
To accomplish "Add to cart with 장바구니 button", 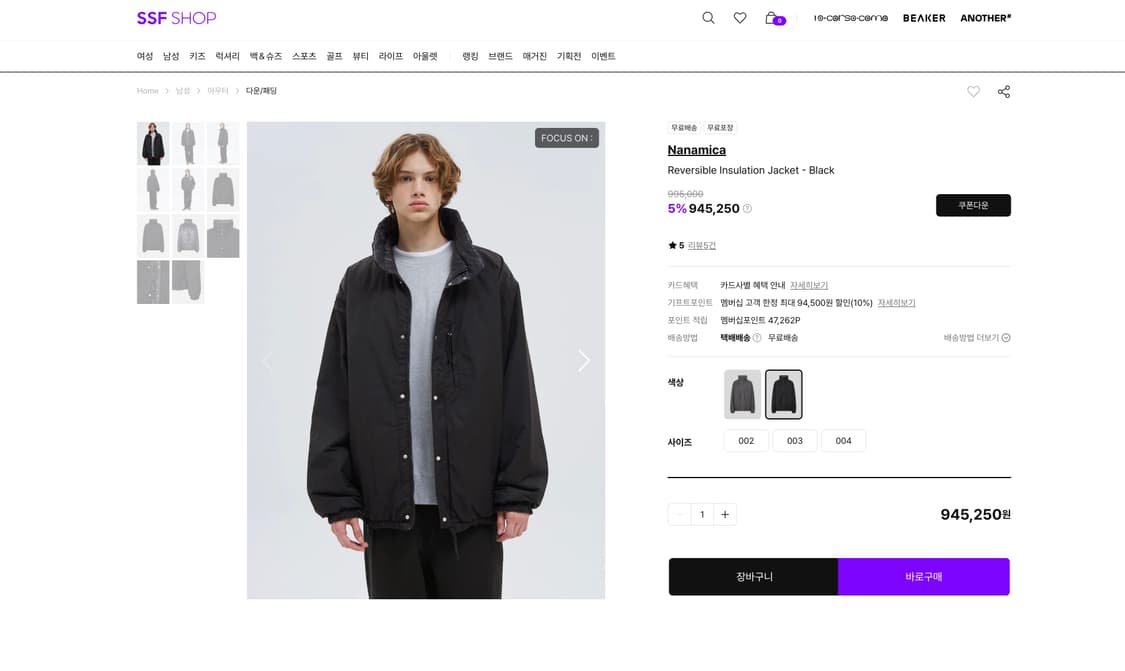I will pyautogui.click(x=754, y=577).
